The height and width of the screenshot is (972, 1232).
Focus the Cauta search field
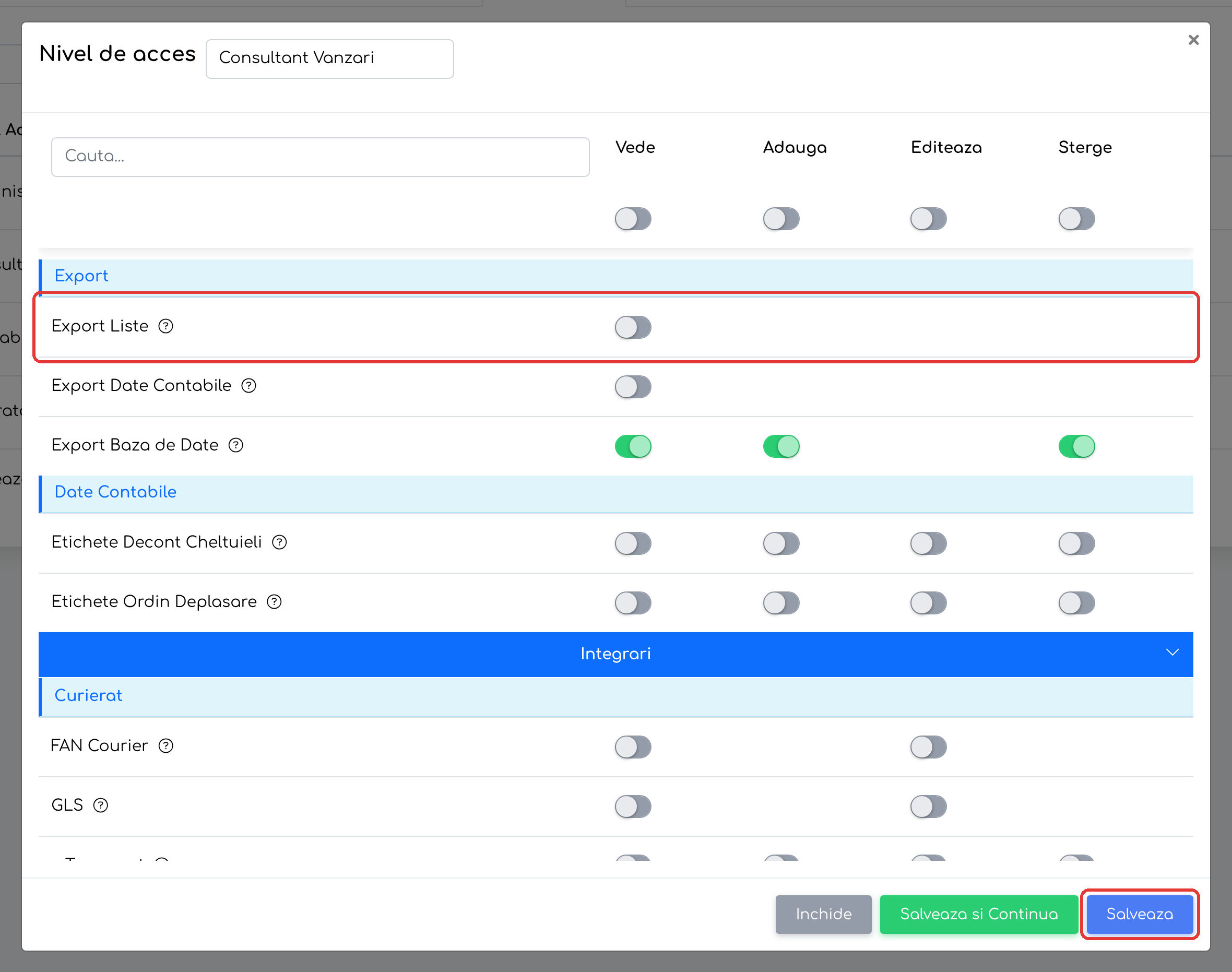321,157
